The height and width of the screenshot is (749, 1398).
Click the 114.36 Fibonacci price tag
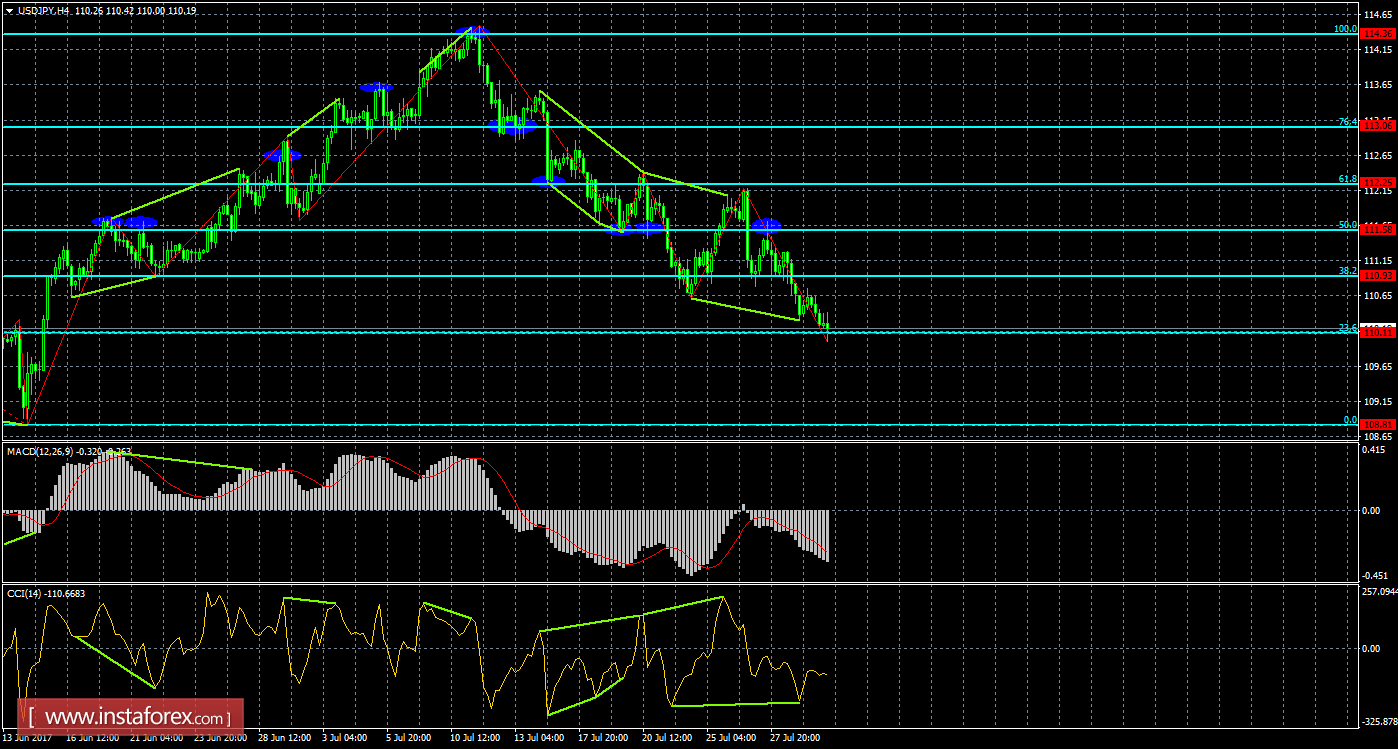(1378, 34)
